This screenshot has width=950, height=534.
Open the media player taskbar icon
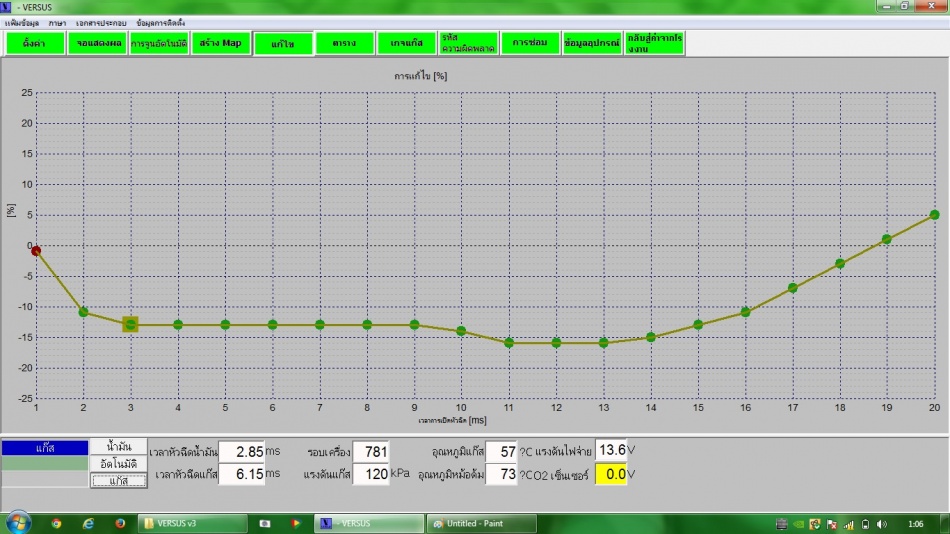pos(296,524)
